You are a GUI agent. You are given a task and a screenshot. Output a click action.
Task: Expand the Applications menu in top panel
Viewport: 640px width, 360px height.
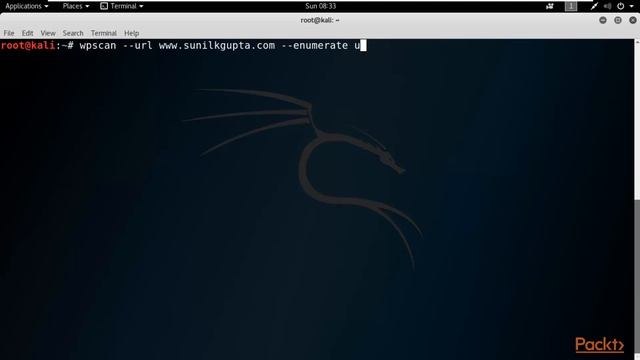tap(27, 6)
